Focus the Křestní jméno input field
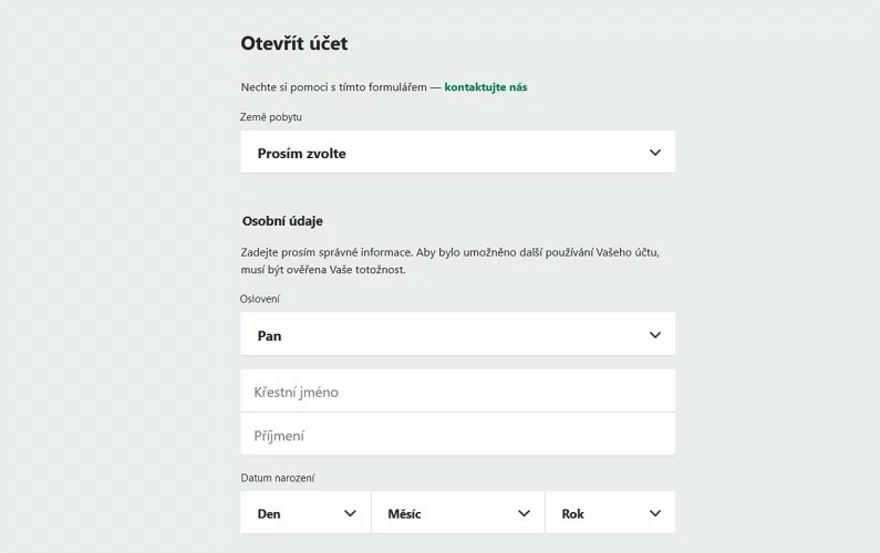880x553 pixels. click(x=457, y=392)
